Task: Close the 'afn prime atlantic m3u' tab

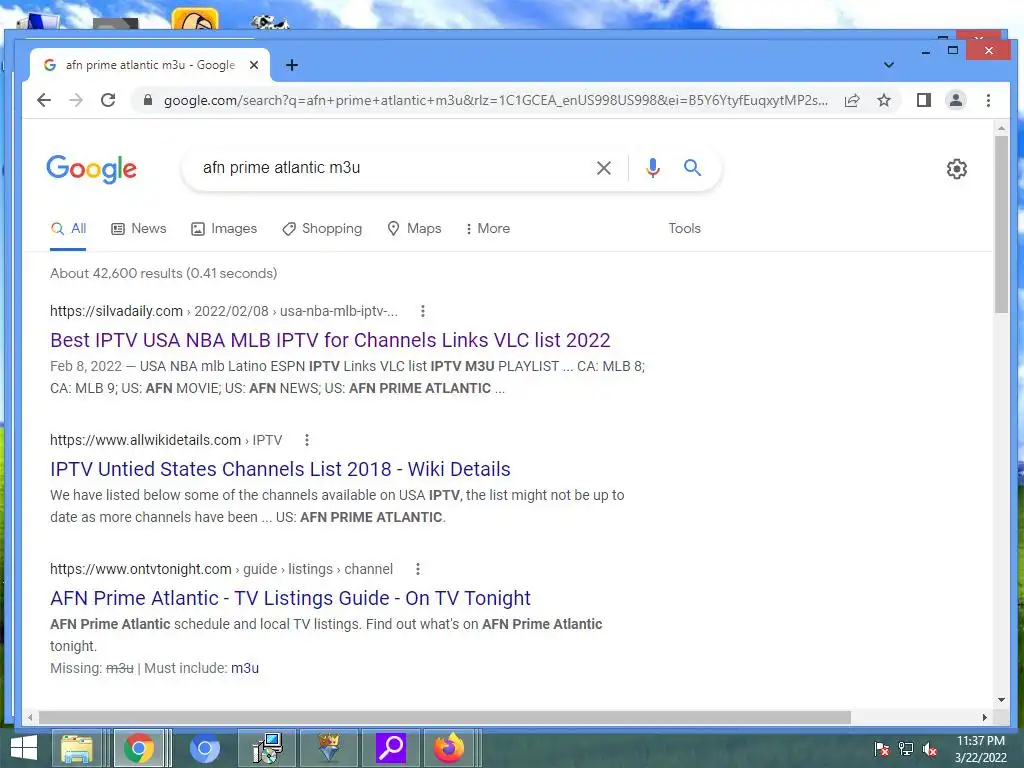Action: (254, 65)
